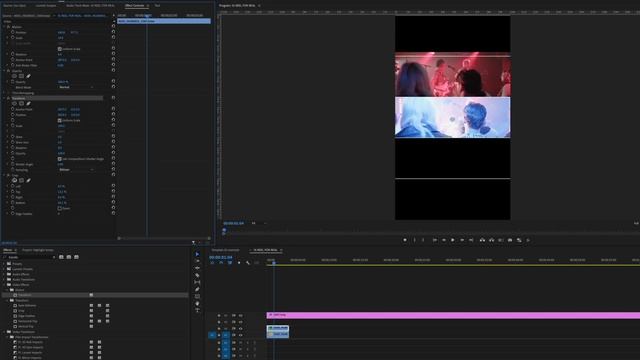Create ellipse mask under Opacity effect

(14, 76)
